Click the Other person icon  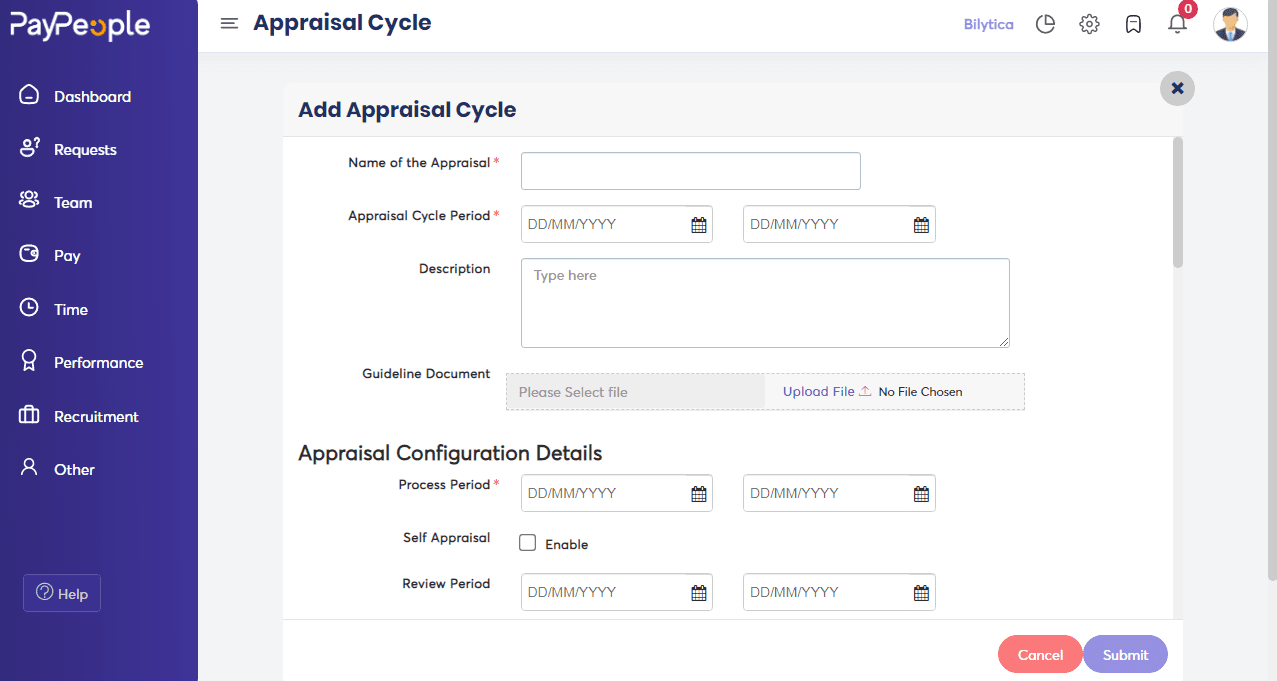click(29, 468)
